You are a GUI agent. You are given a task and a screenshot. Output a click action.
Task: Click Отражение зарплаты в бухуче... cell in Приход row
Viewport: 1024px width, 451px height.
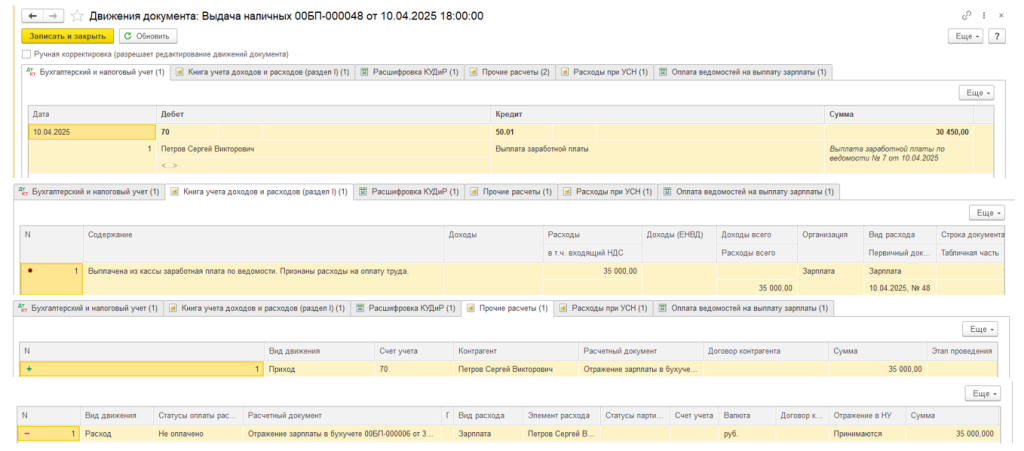(x=641, y=369)
